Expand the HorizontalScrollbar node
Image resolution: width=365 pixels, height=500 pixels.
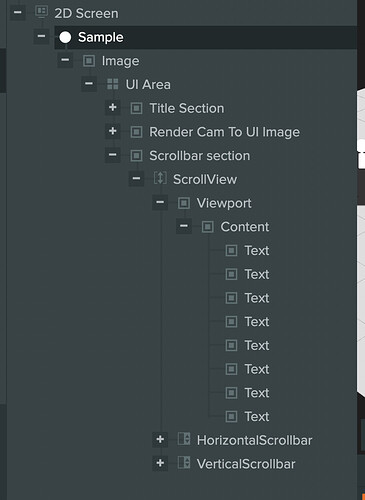[x=160, y=440]
